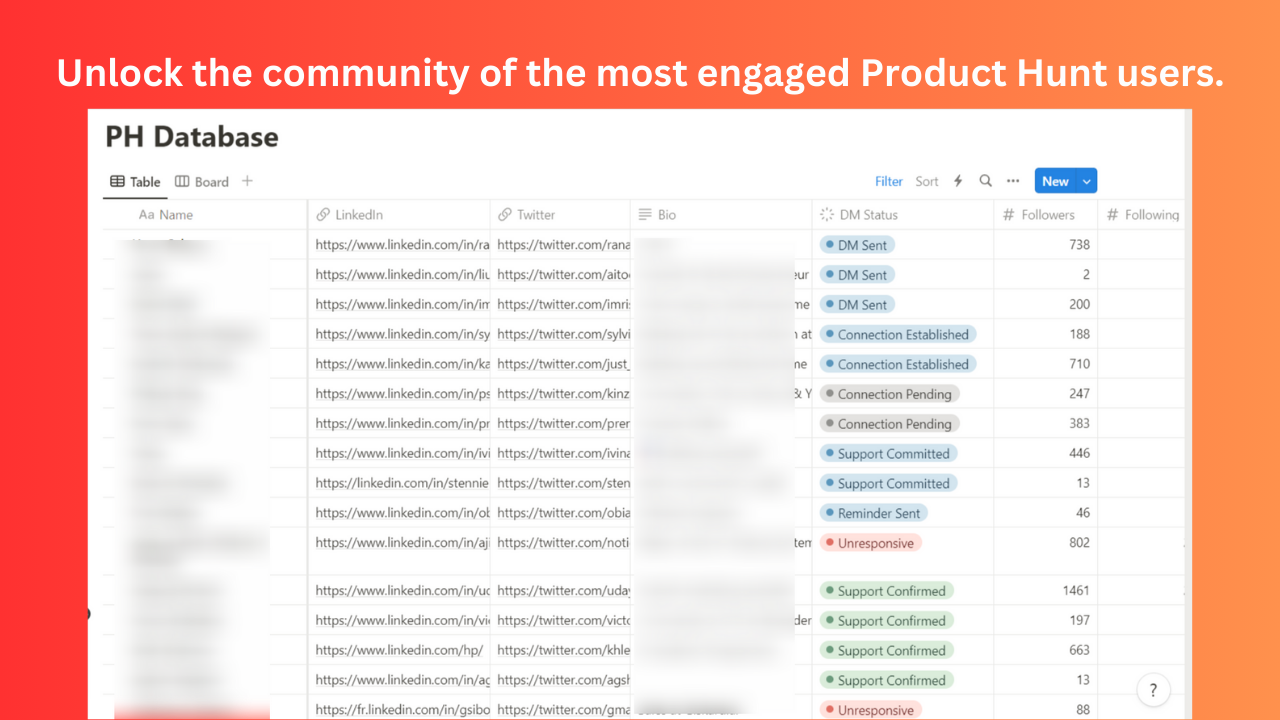Select Support Committed tag beside 446 followers
The height and width of the screenshot is (720, 1280).
pos(888,453)
